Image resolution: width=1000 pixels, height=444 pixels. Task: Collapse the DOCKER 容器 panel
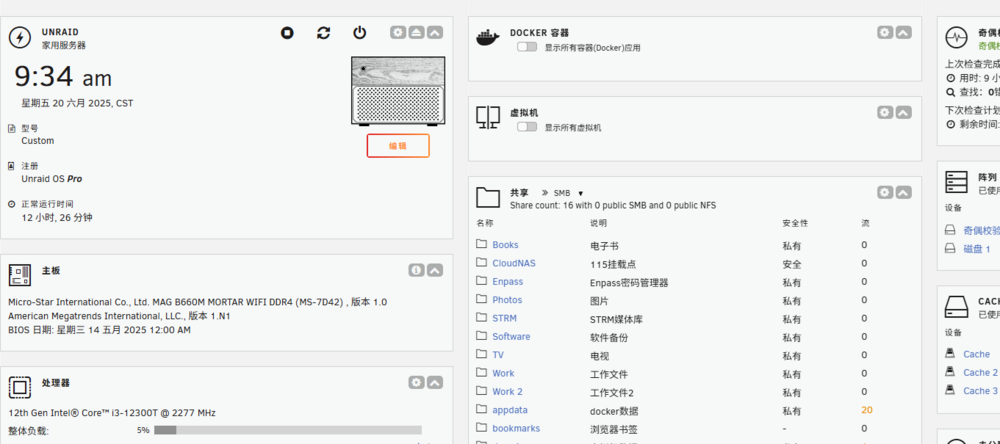click(904, 33)
